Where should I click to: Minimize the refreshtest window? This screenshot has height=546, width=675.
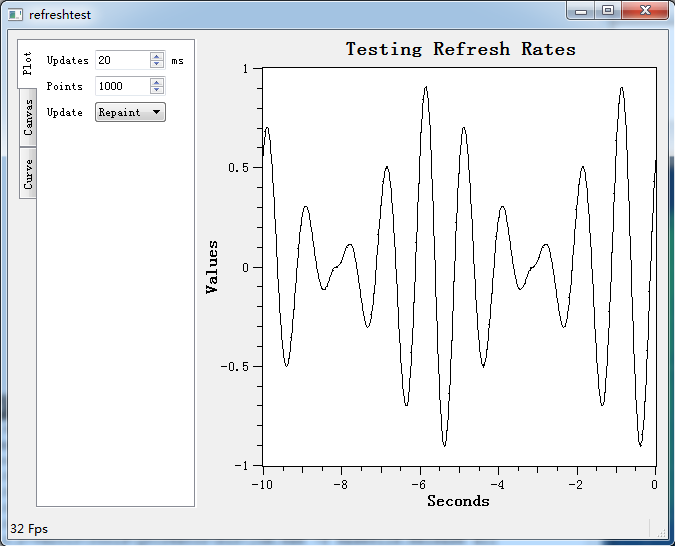coord(581,11)
